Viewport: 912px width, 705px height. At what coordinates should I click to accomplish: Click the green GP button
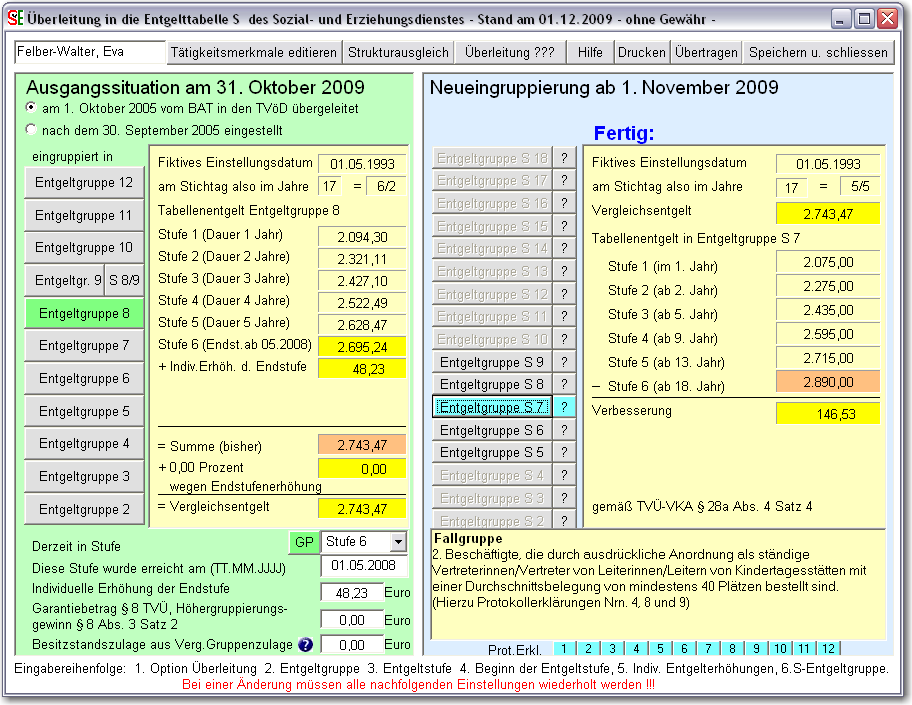[304, 542]
